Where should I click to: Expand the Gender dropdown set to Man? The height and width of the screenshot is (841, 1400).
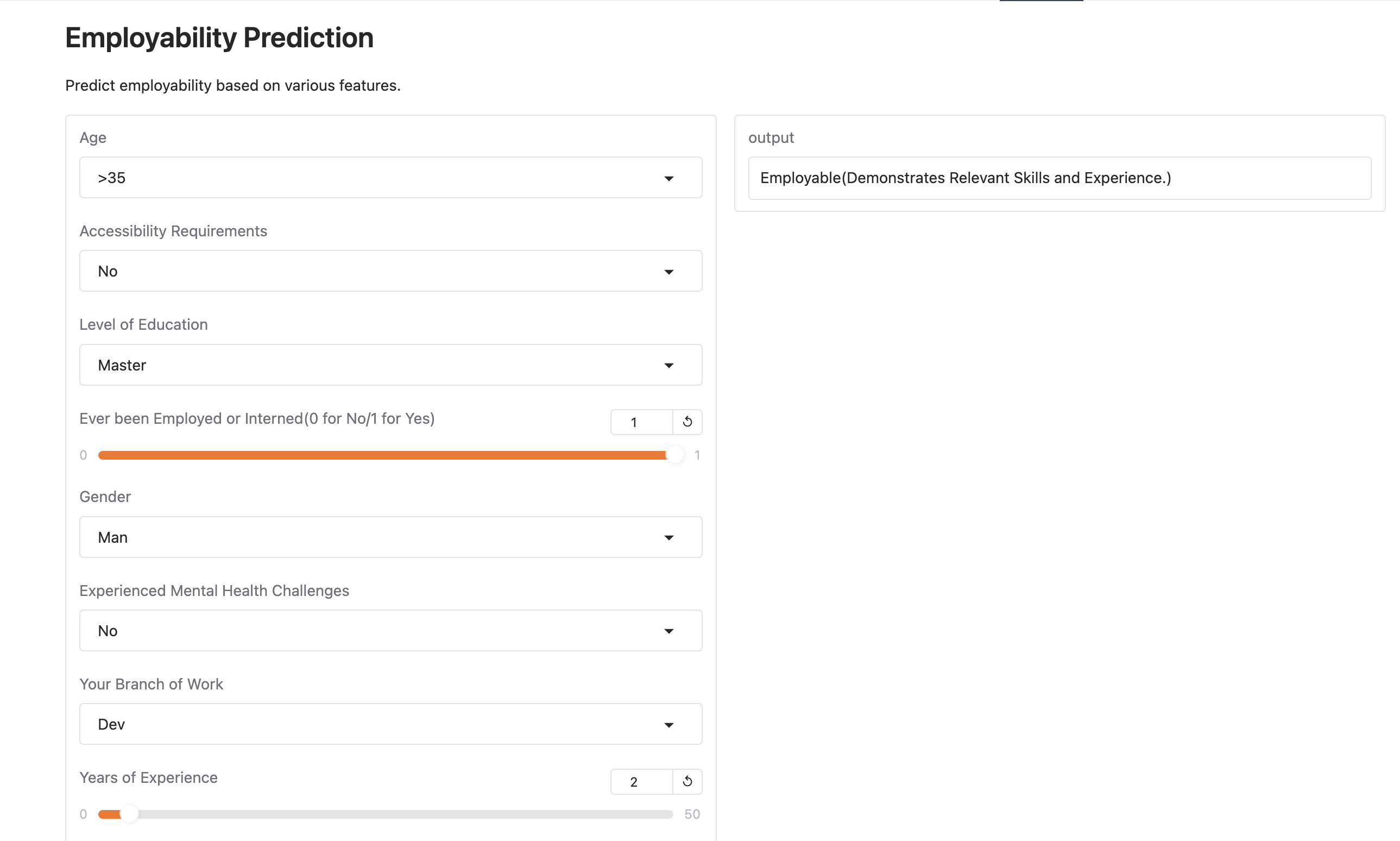[x=391, y=537]
